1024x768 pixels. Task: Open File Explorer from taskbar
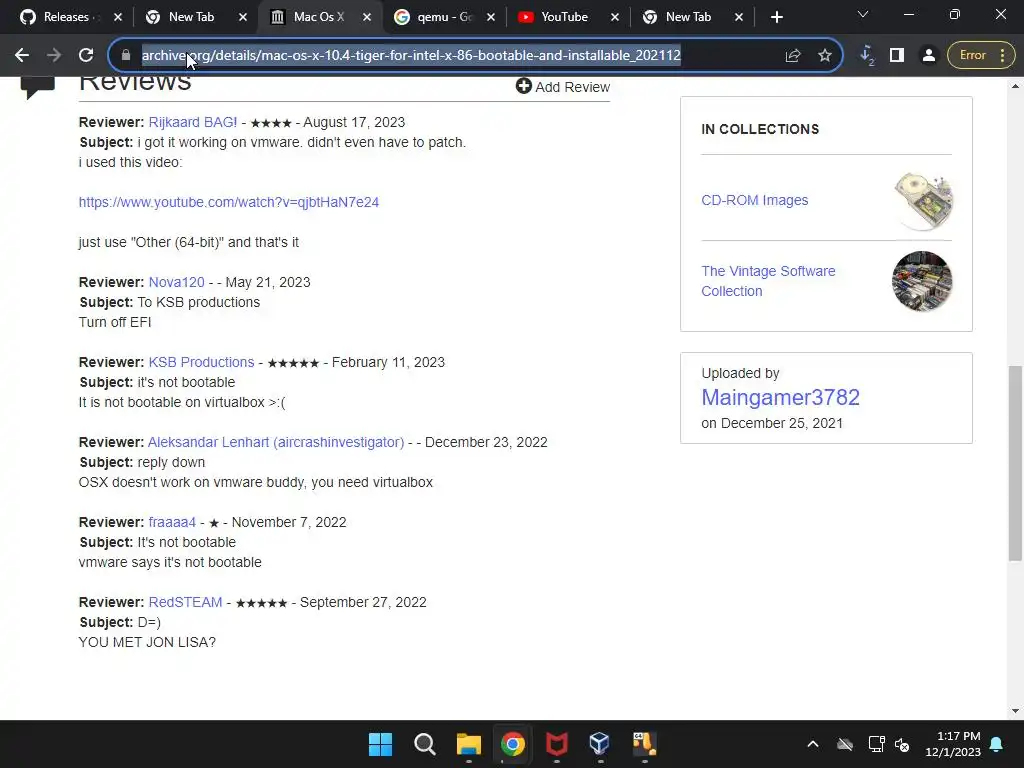[468, 744]
